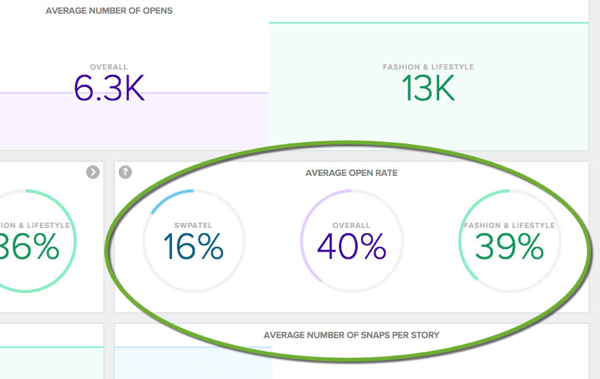Click the Average Number of Opens heading
The image size is (600, 379).
click(x=109, y=11)
